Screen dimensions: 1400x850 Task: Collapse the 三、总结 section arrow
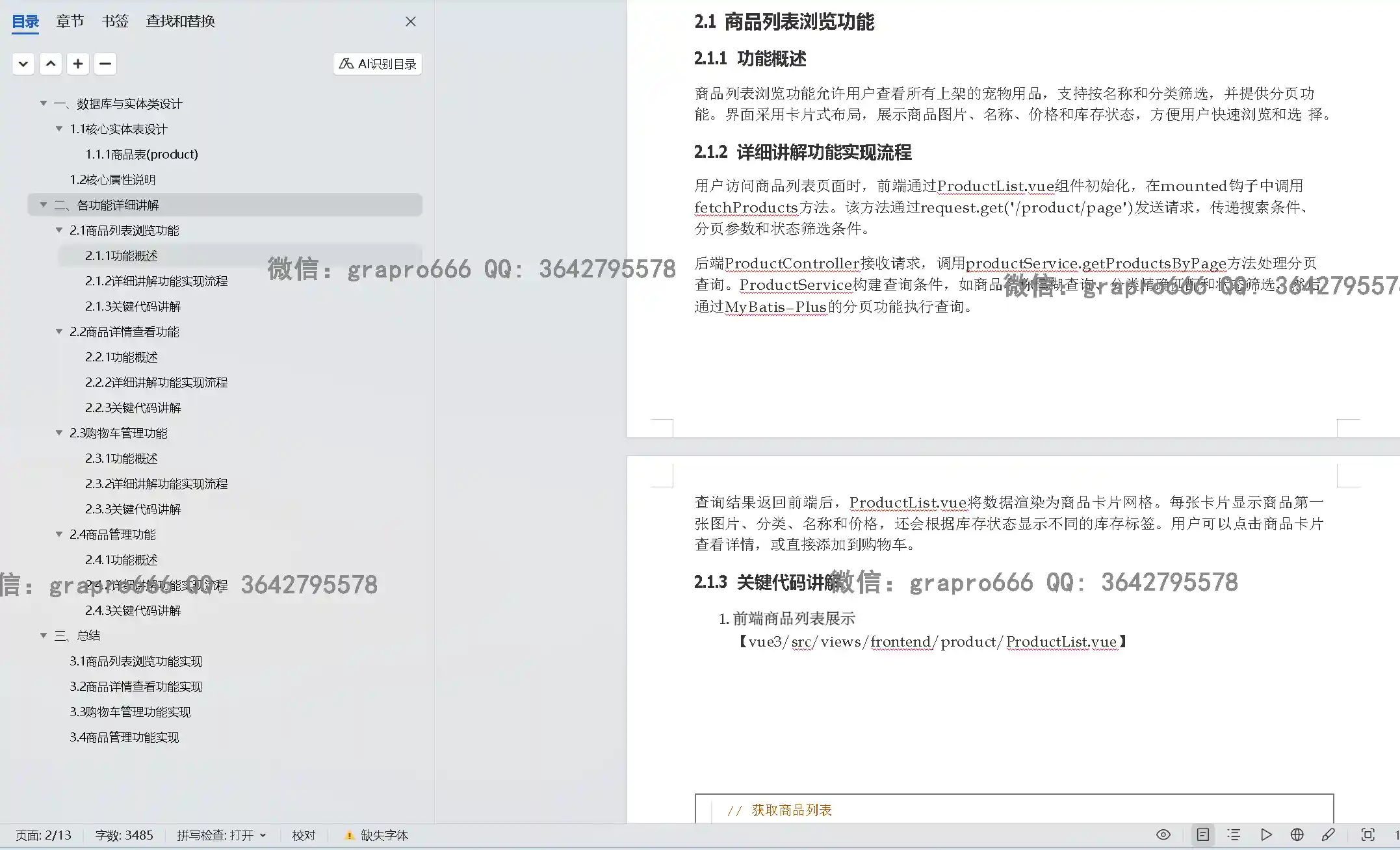pos(44,636)
